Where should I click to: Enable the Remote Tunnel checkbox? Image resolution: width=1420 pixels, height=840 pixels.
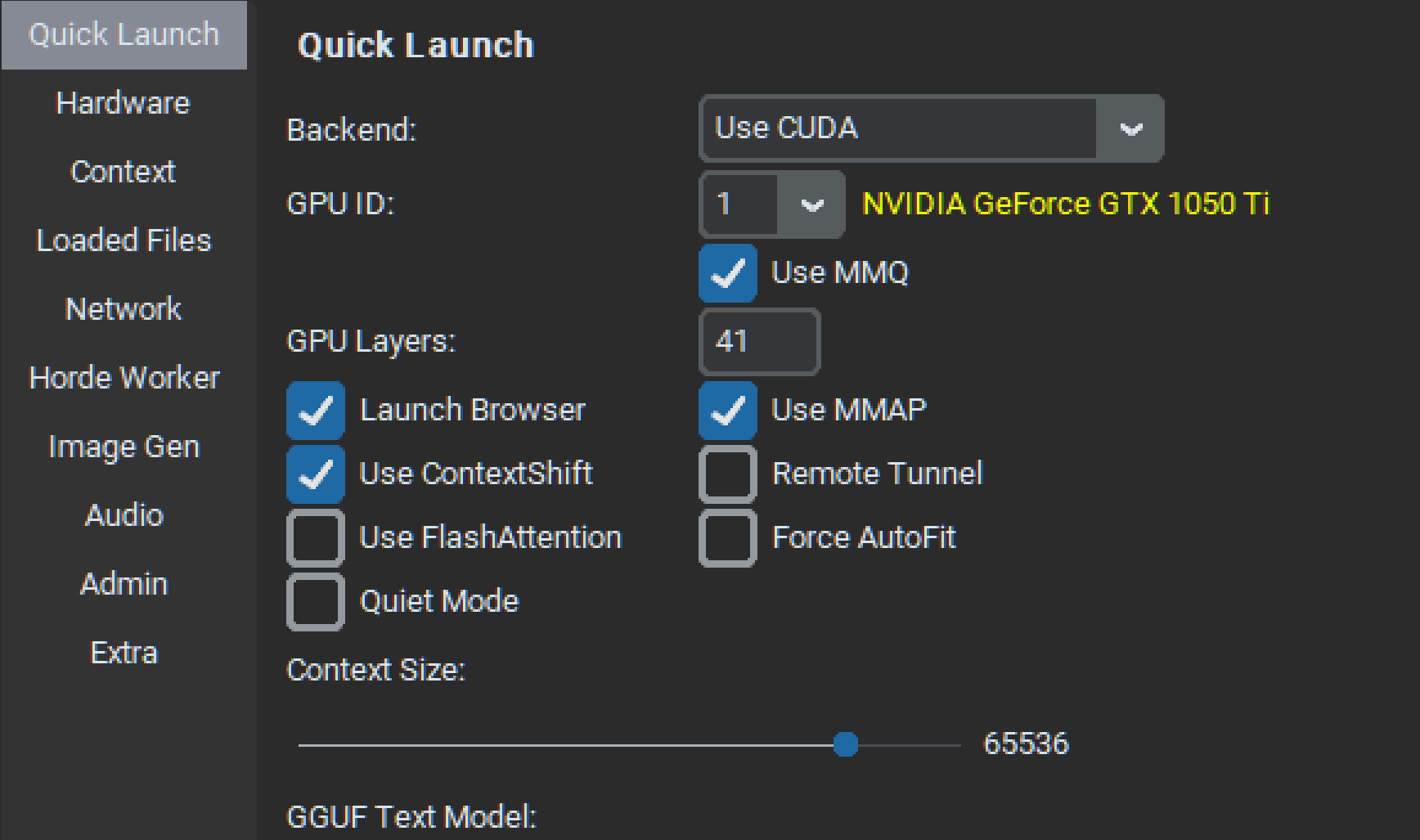pyautogui.click(x=727, y=474)
